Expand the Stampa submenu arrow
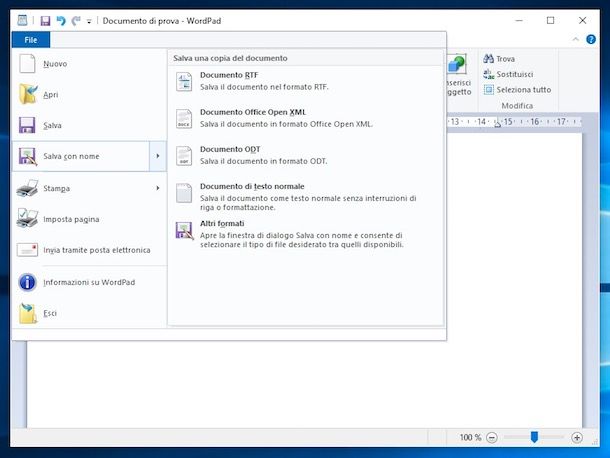This screenshot has height=458, width=610. pyautogui.click(x=158, y=188)
